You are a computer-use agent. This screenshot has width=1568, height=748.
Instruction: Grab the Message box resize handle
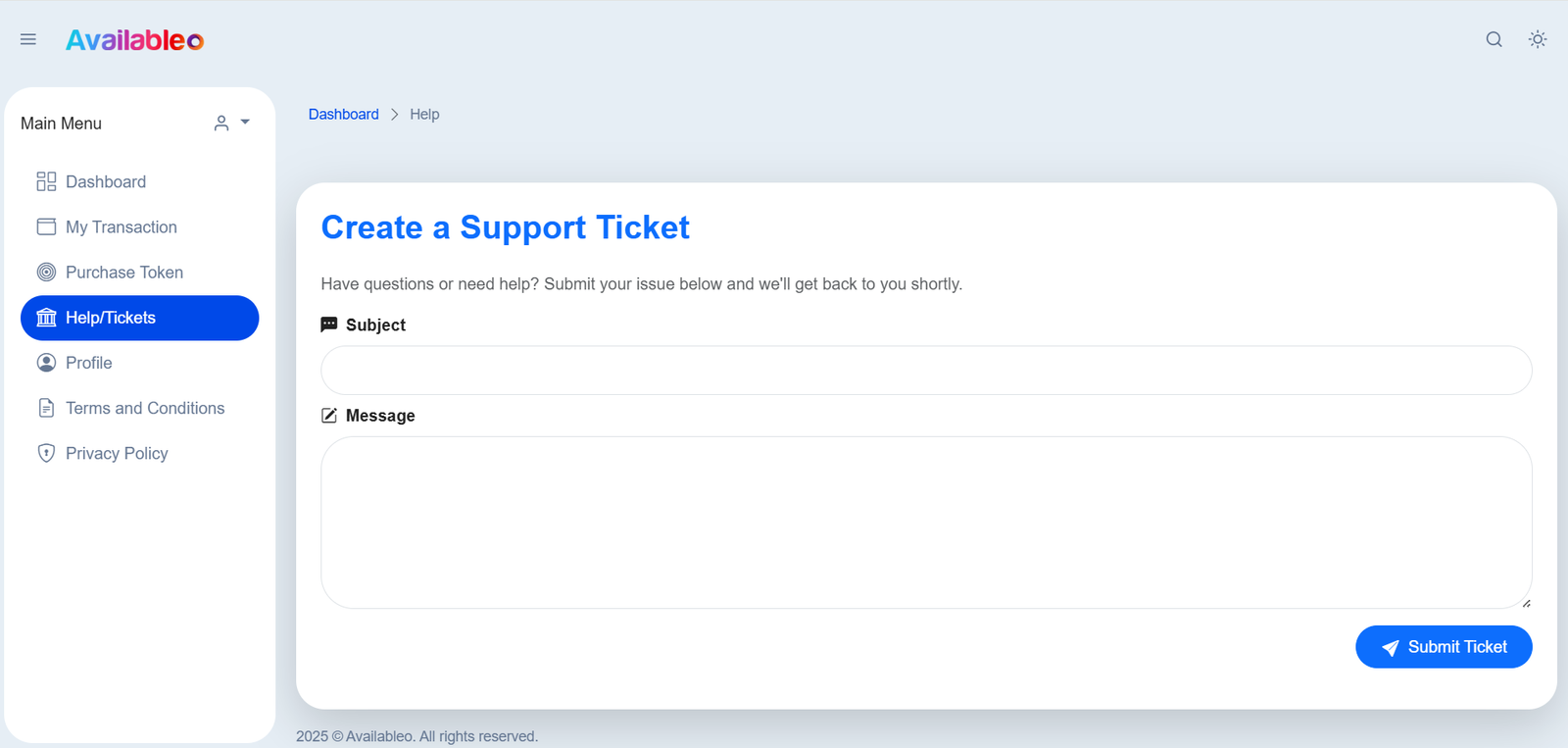1526,603
